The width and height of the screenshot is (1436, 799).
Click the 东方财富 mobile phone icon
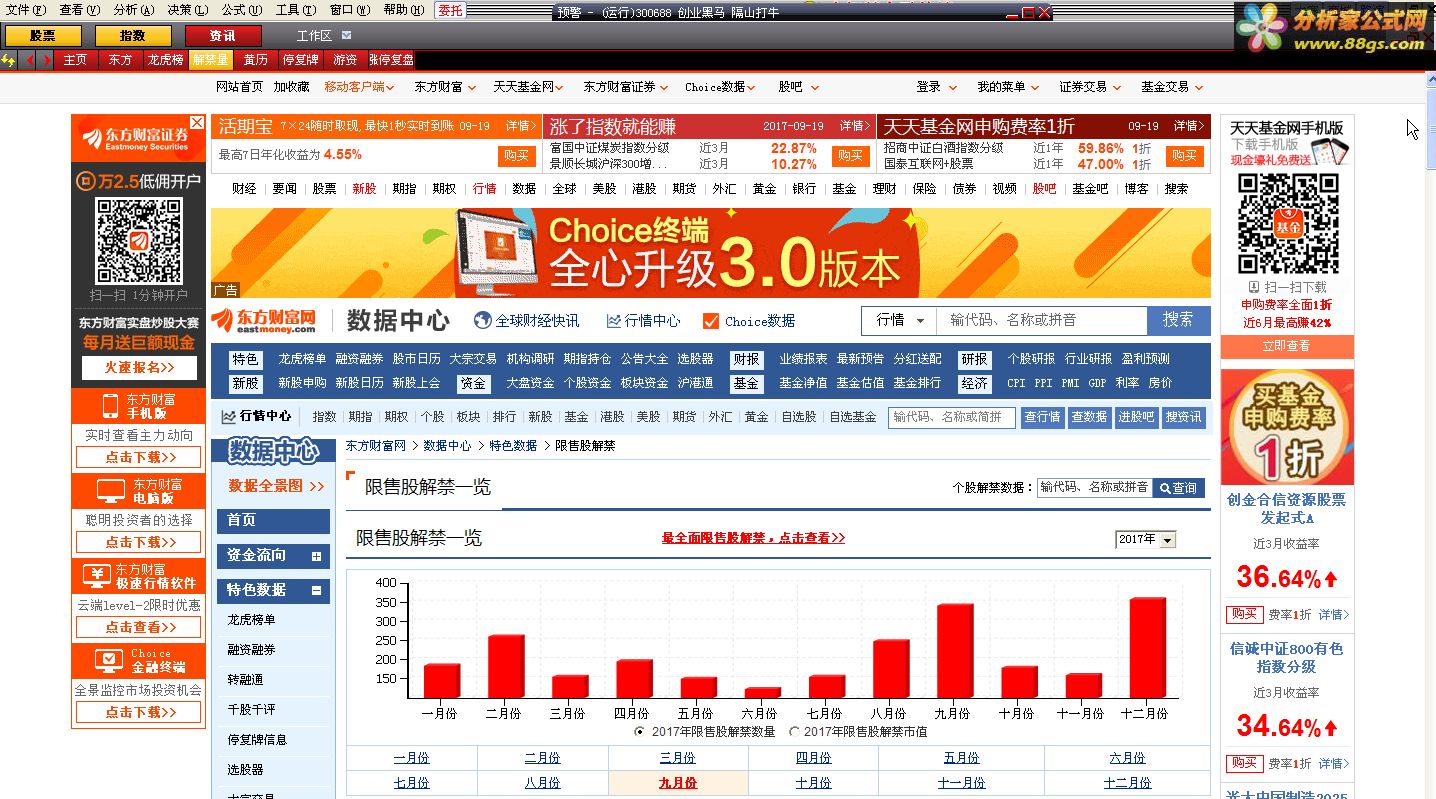111,406
